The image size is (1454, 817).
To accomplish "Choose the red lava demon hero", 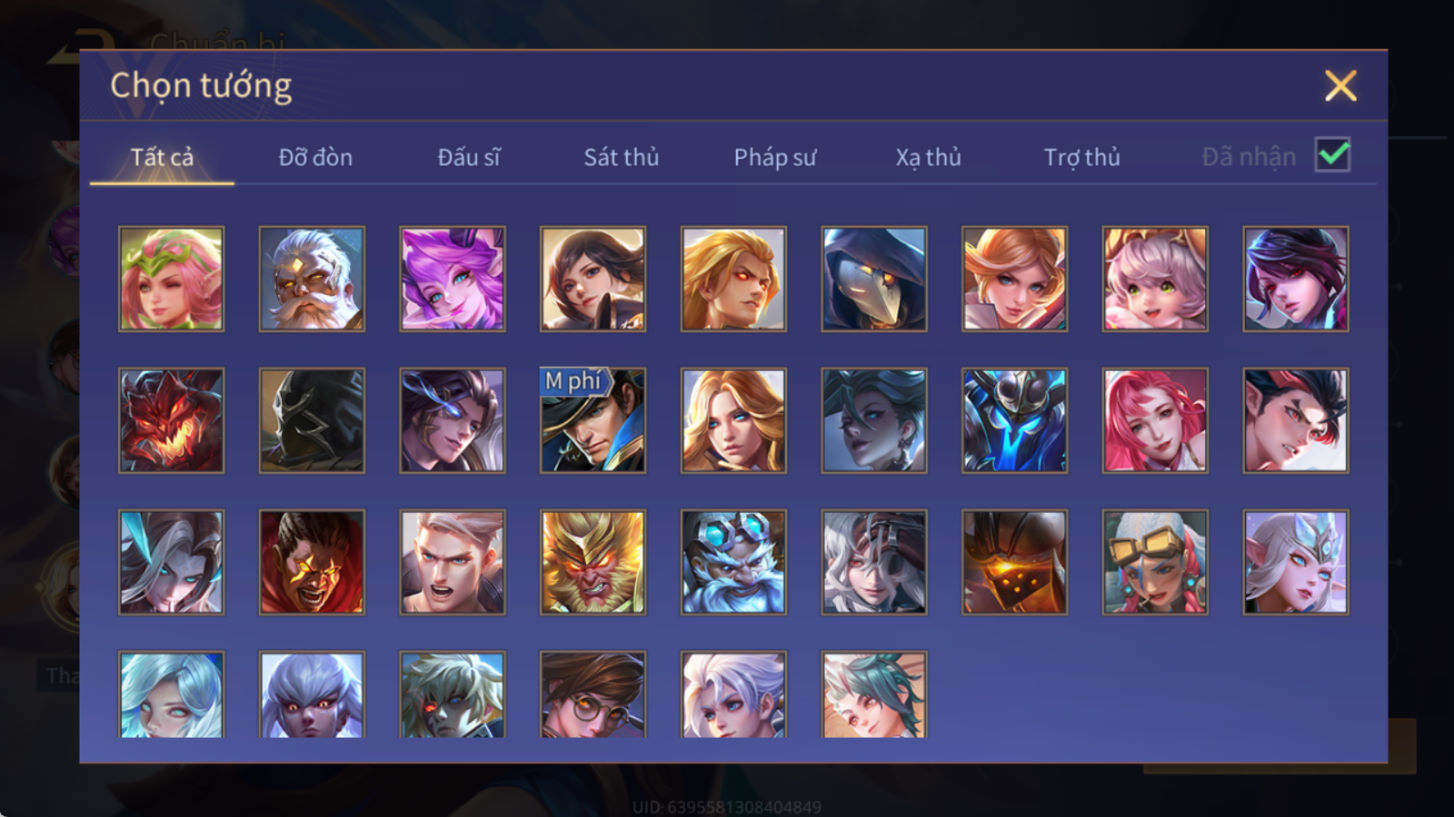I will (171, 421).
